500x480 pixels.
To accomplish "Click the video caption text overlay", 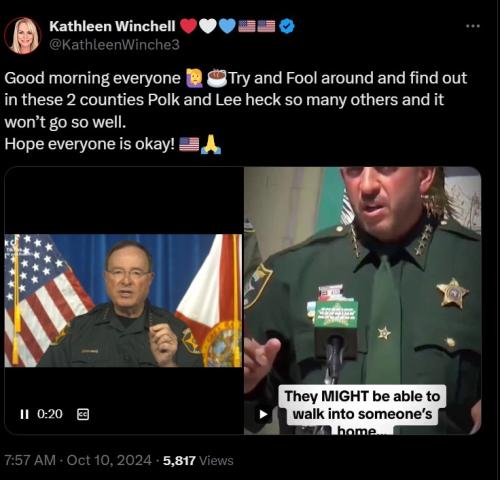I will (362, 410).
